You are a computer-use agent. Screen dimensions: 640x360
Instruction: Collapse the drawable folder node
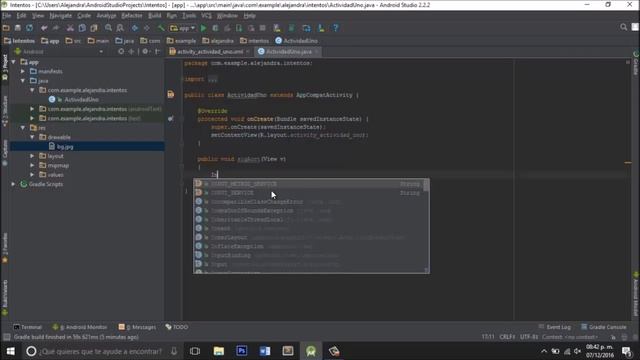(32, 137)
